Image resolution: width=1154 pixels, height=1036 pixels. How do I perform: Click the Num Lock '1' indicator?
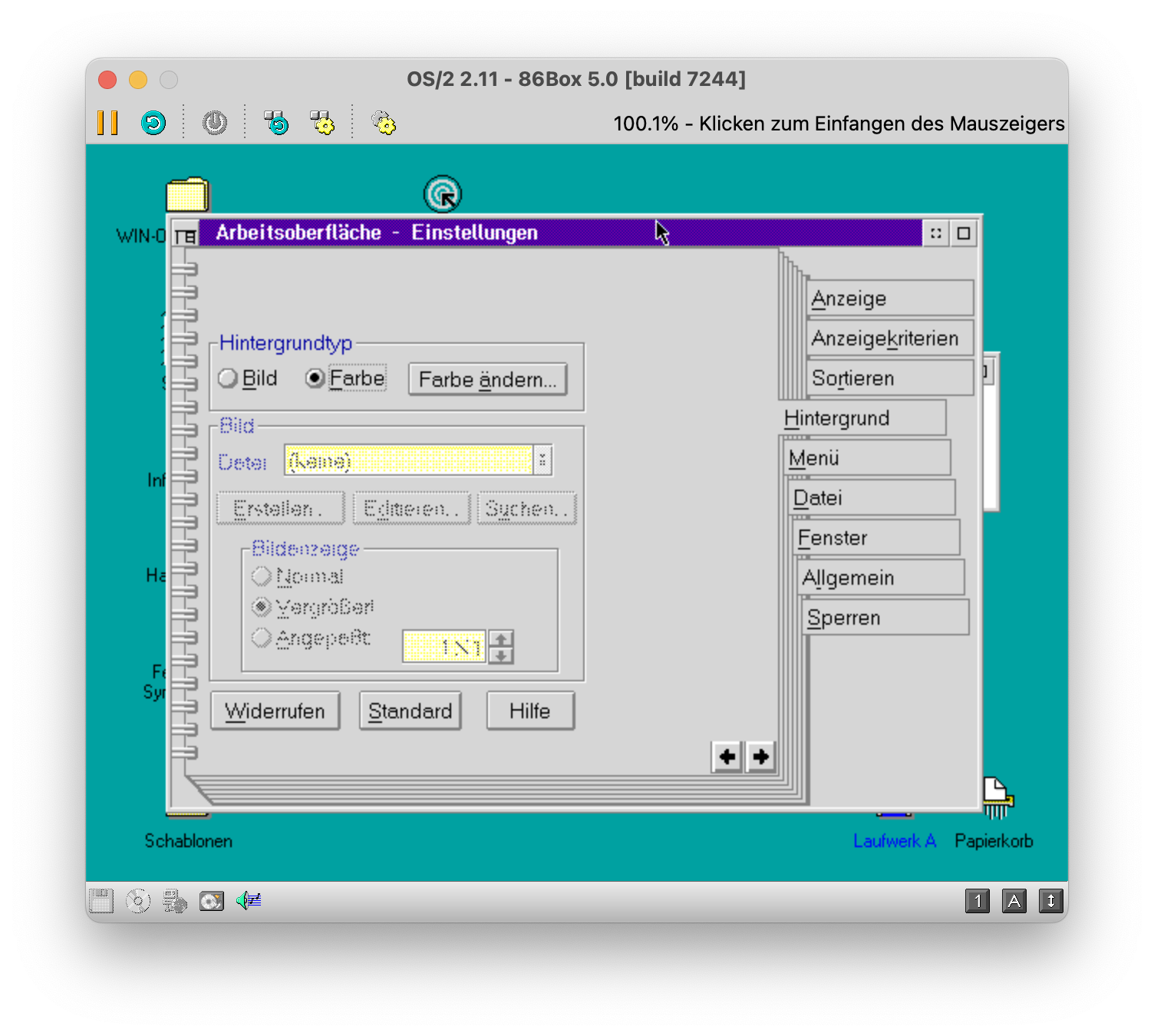click(978, 900)
